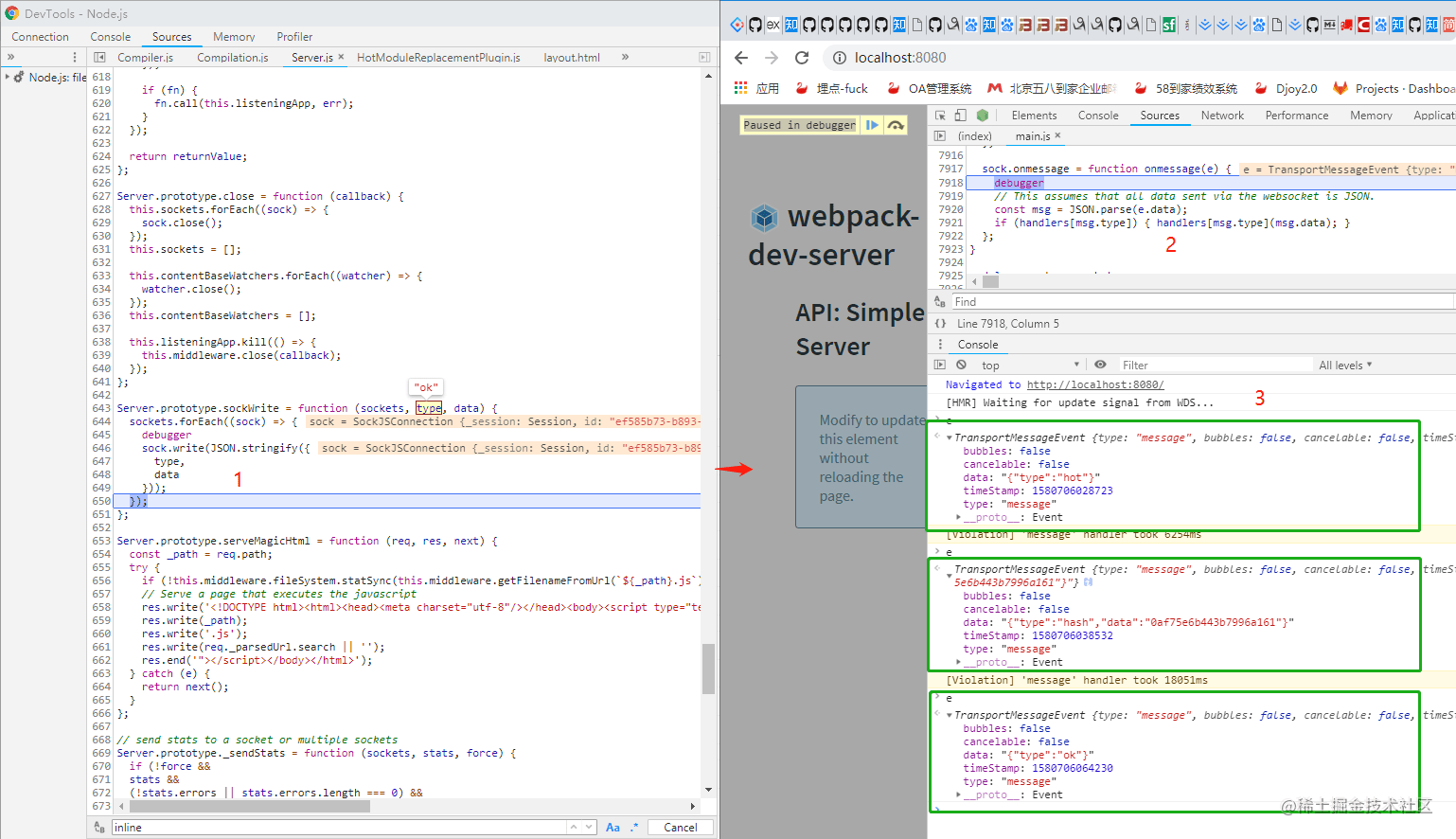Focus console Filter field
This screenshot has width=1456, height=839.
[x=1215, y=366]
